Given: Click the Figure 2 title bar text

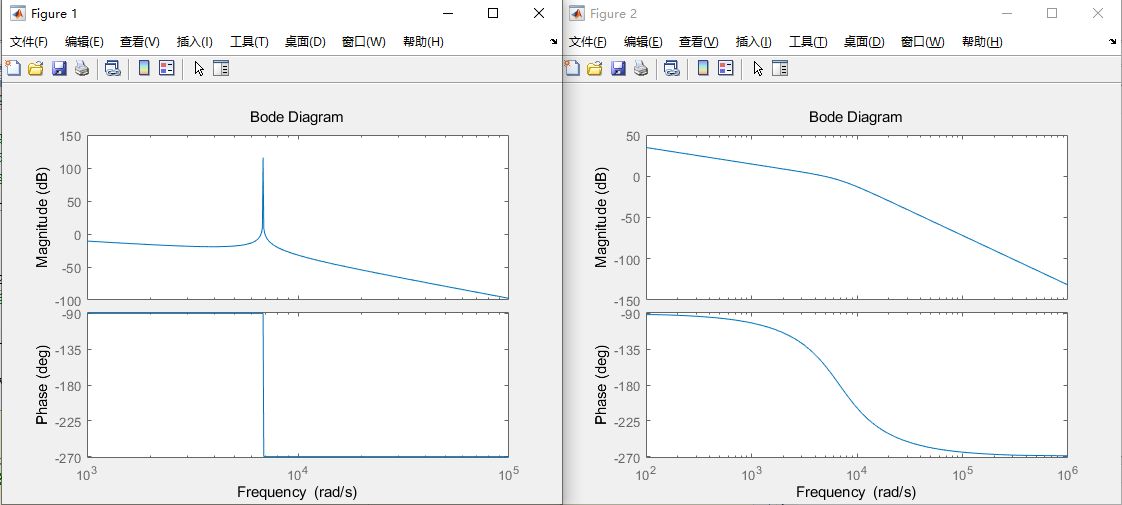Looking at the screenshot, I should [613, 14].
